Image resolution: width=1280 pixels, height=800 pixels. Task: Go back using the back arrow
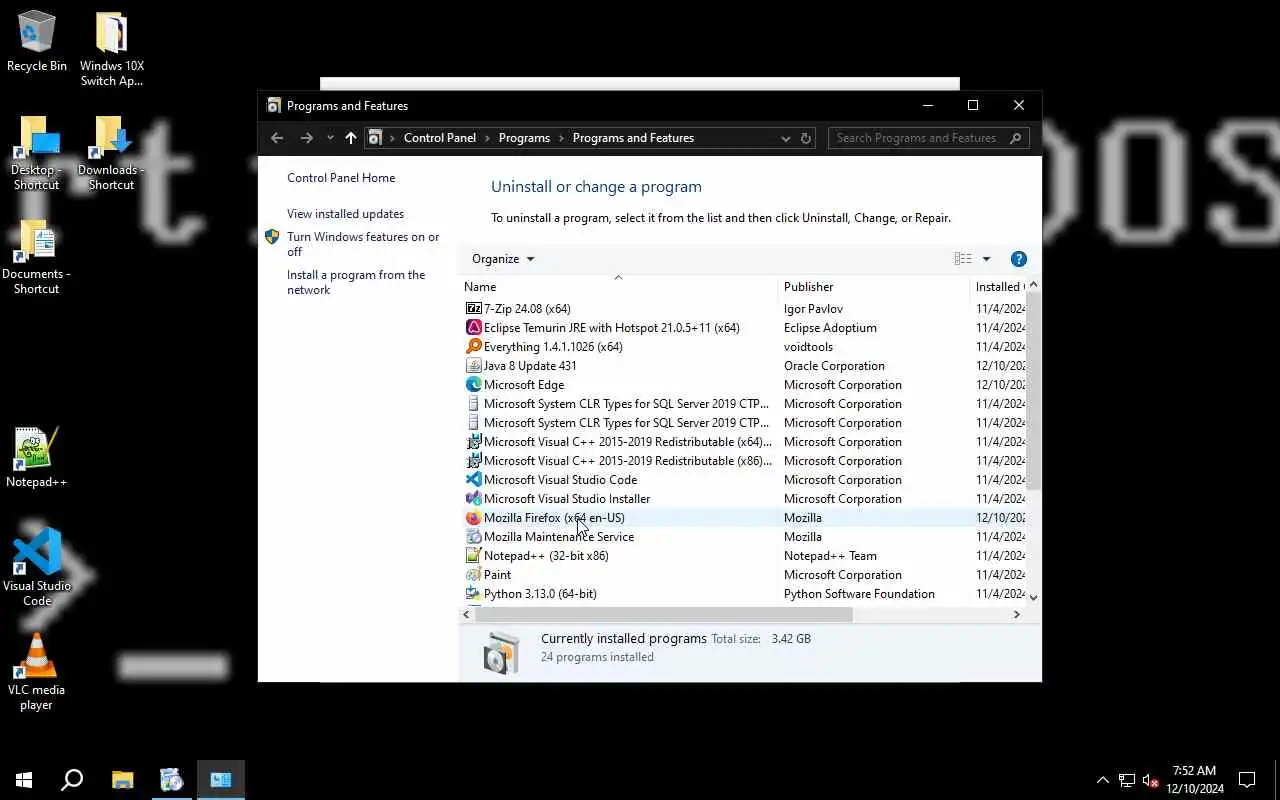click(x=277, y=138)
